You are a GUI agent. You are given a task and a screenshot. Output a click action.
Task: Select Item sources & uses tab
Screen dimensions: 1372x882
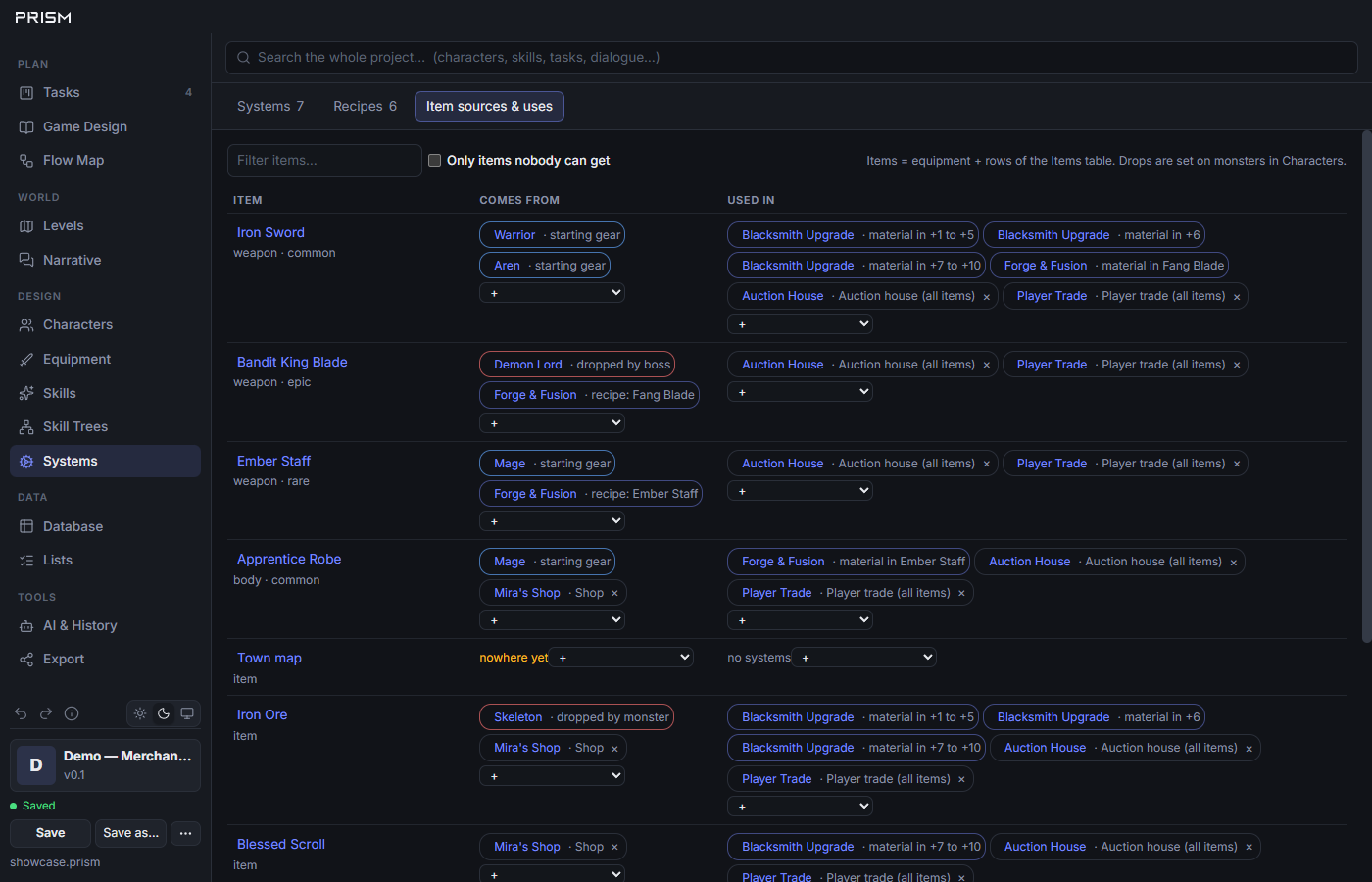tap(489, 106)
